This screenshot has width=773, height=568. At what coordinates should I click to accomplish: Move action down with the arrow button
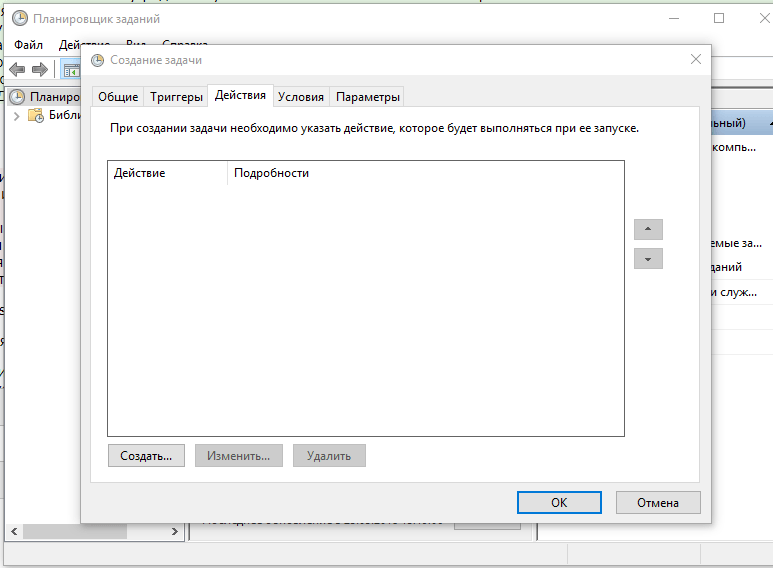pyautogui.click(x=648, y=259)
